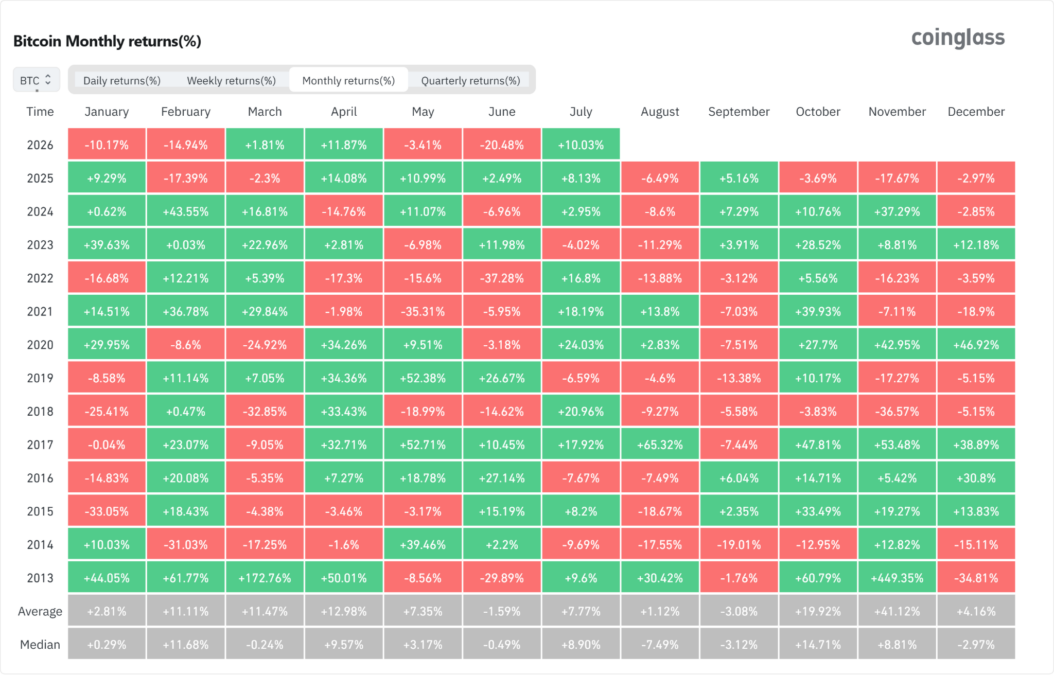Click the +11.68% median for February
The image size is (1054, 675).
pos(186,644)
